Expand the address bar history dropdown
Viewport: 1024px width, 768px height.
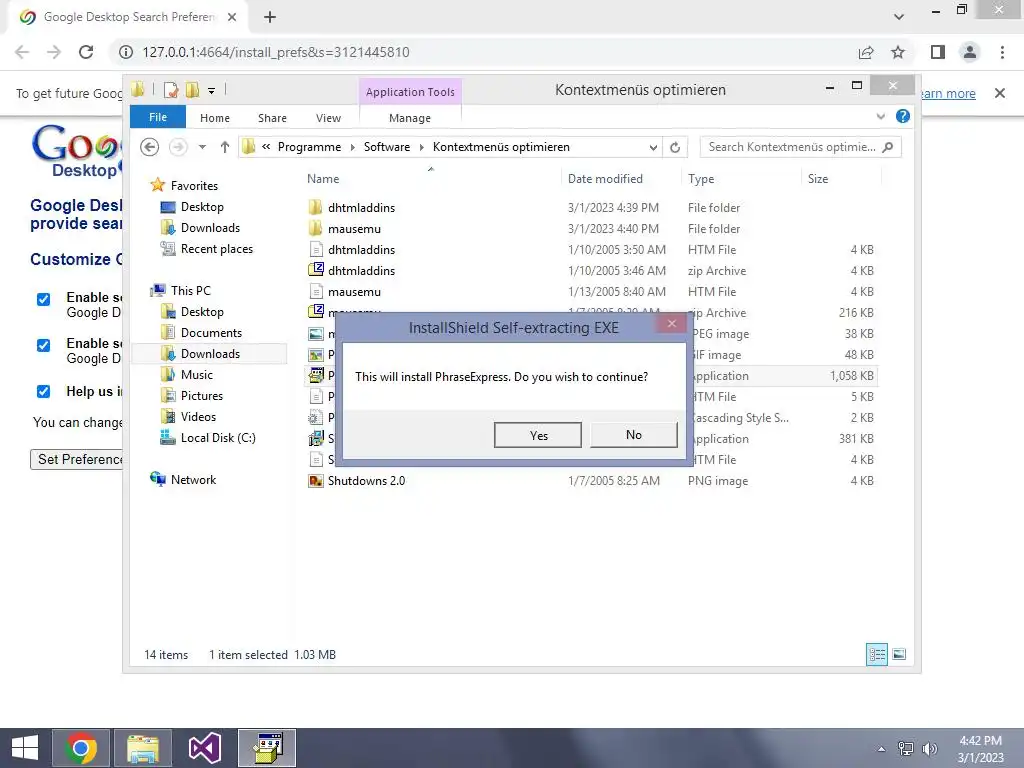(653, 148)
